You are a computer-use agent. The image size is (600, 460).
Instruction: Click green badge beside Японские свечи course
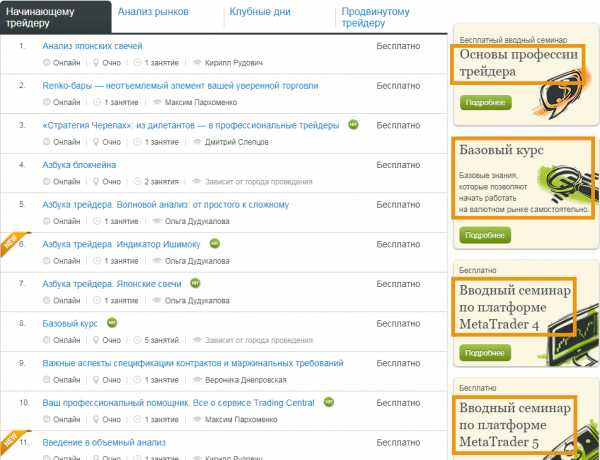tap(195, 283)
